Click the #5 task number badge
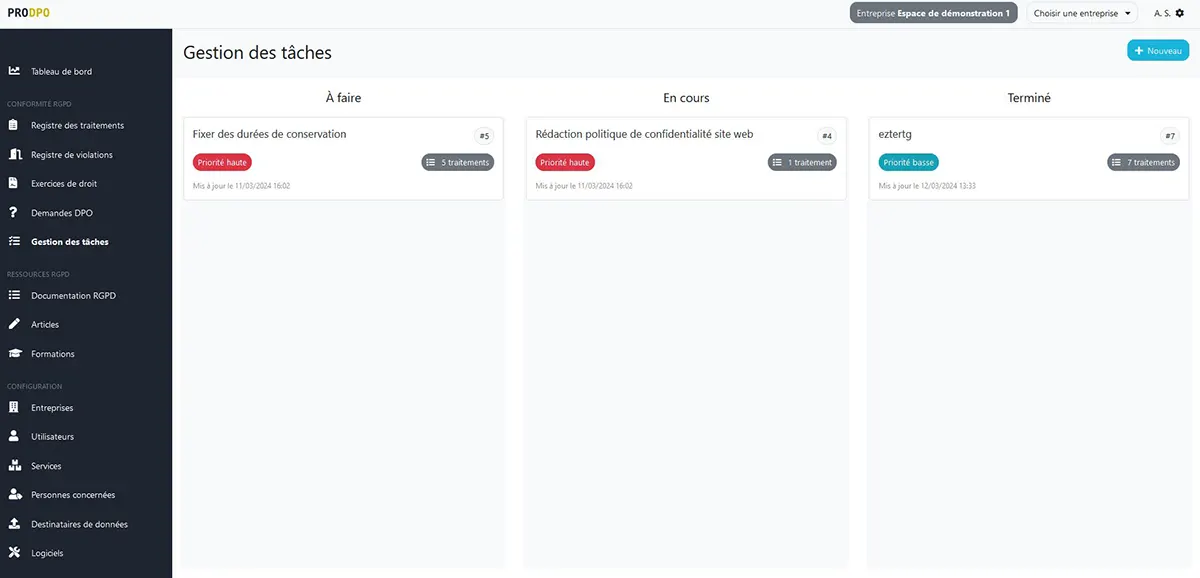 click(484, 136)
